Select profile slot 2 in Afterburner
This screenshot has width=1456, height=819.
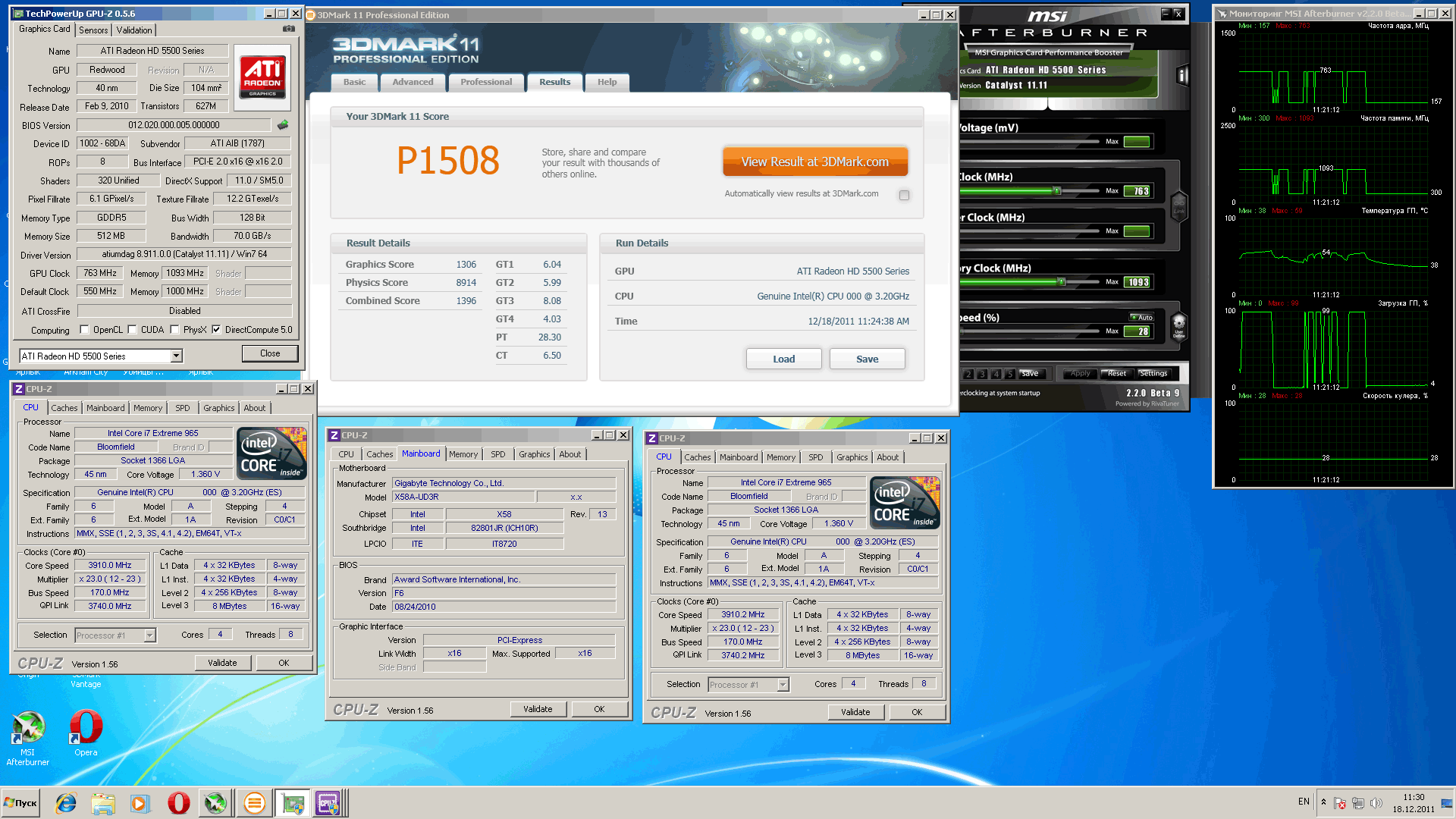968,374
